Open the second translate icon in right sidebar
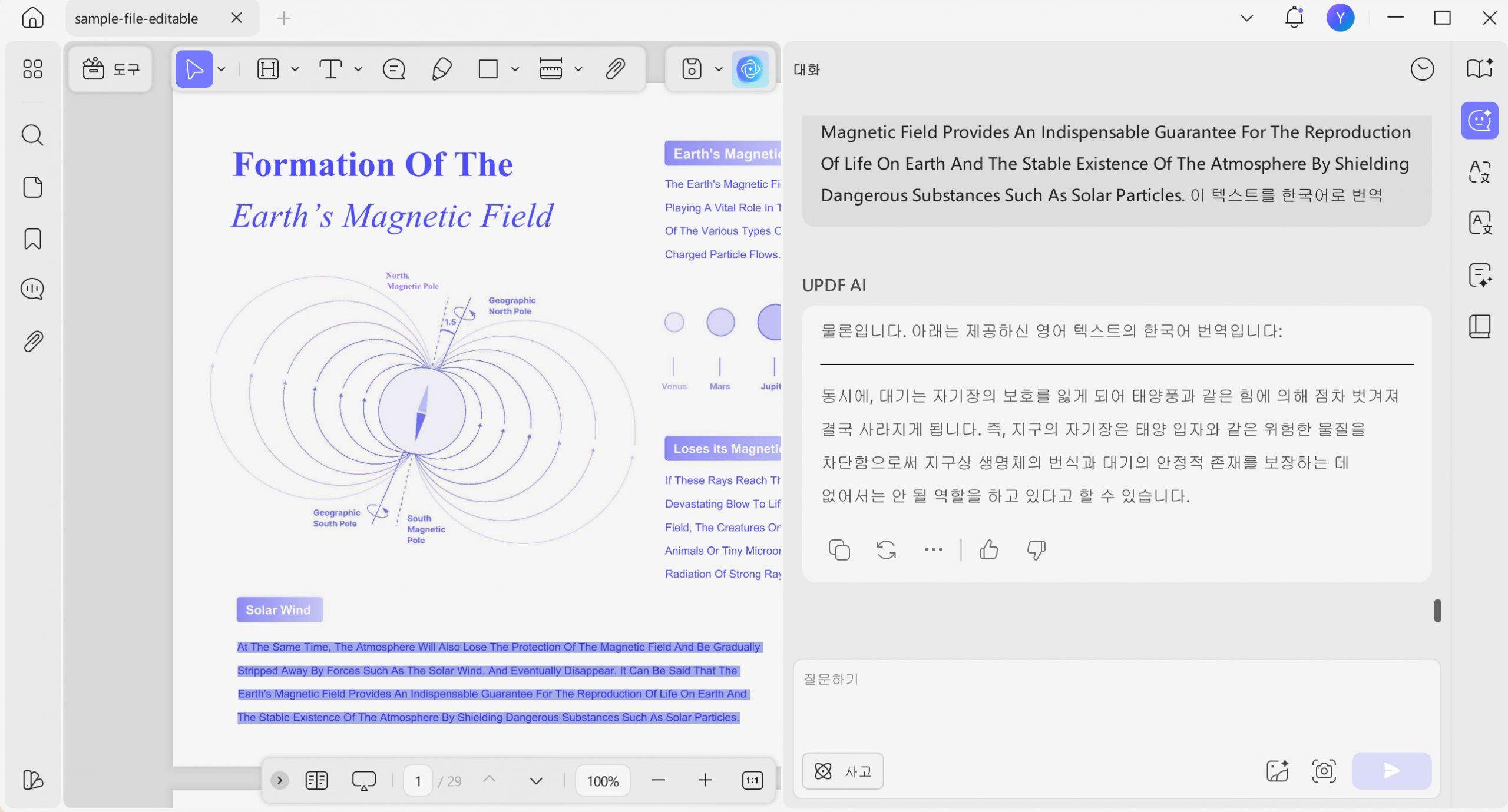 coord(1479,223)
